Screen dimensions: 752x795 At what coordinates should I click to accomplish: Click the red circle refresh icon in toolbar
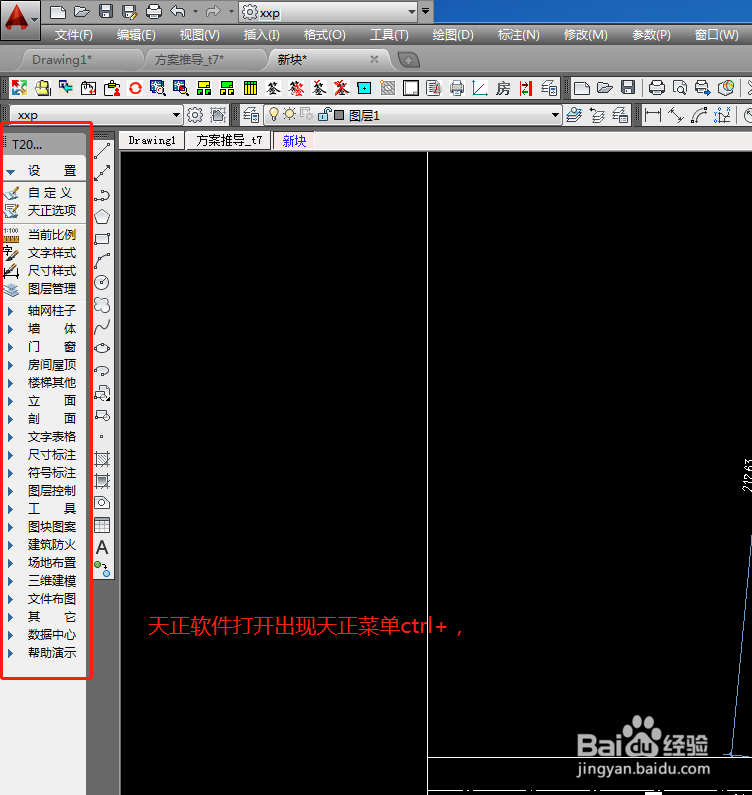coord(135,88)
